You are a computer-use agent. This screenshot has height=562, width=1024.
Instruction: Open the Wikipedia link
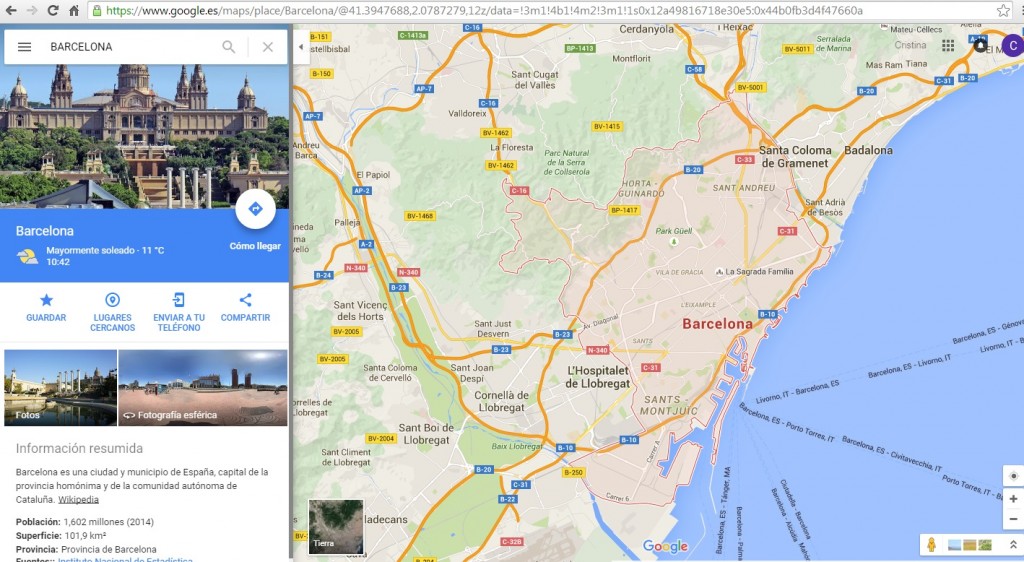pyautogui.click(x=78, y=499)
